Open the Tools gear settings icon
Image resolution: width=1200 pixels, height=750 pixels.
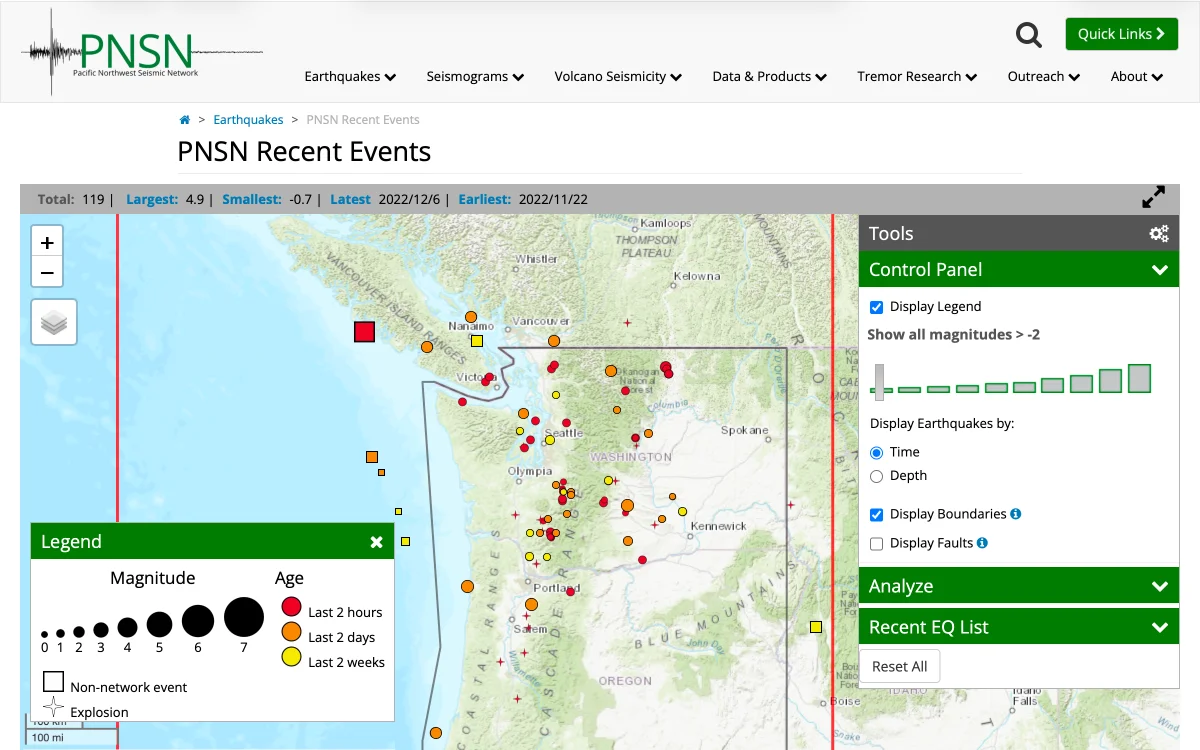click(1159, 234)
